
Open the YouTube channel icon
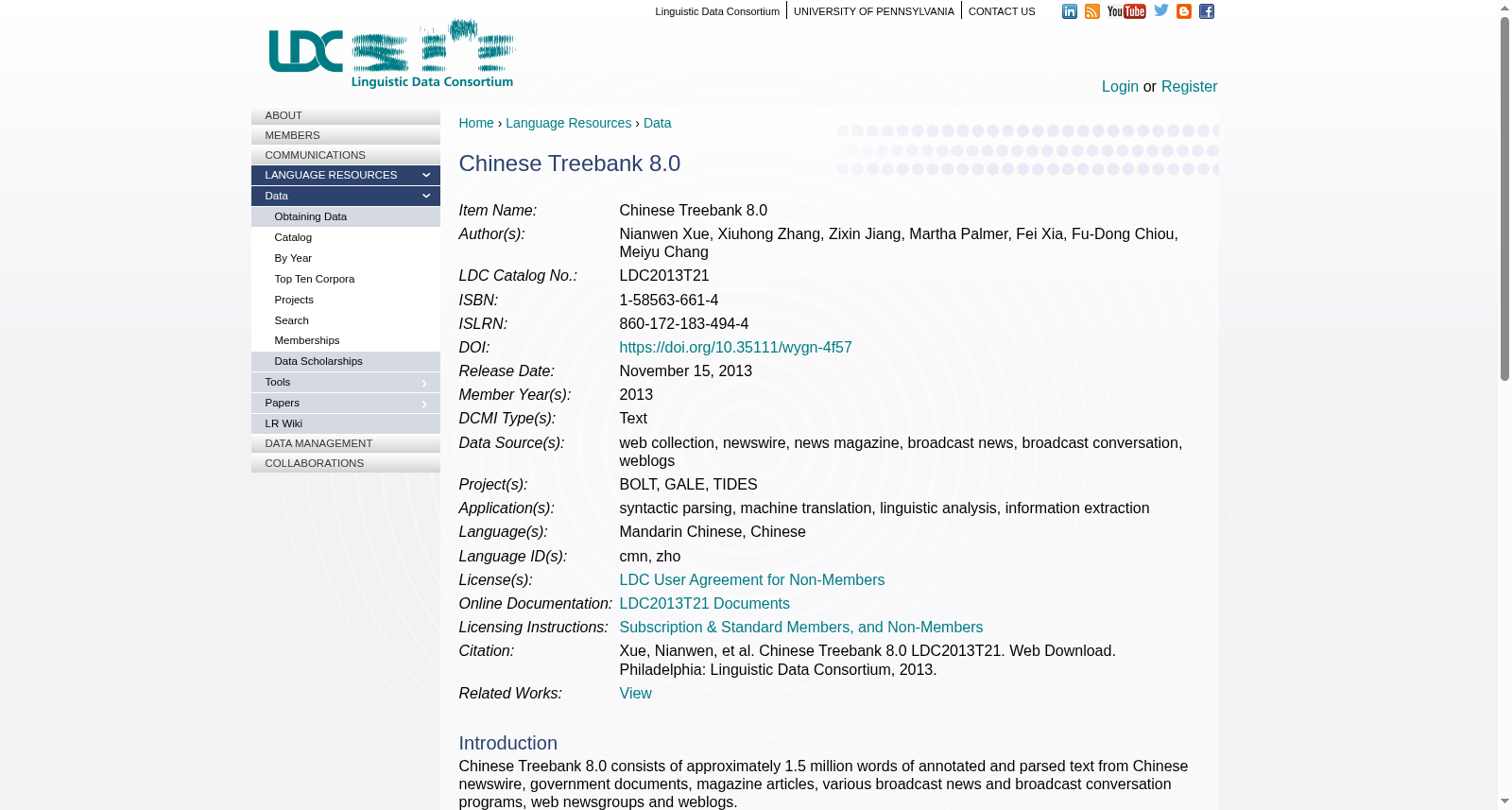click(1126, 11)
